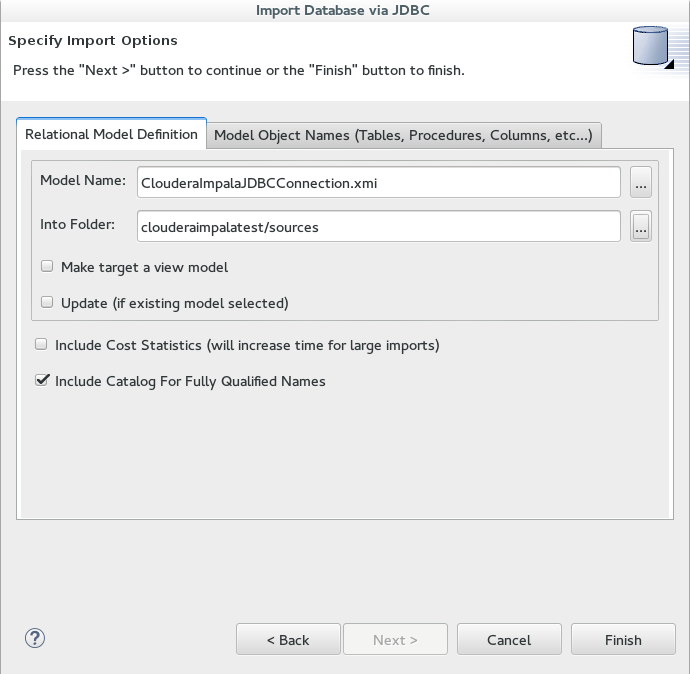Click the Specify Import Options heading

click(x=93, y=40)
